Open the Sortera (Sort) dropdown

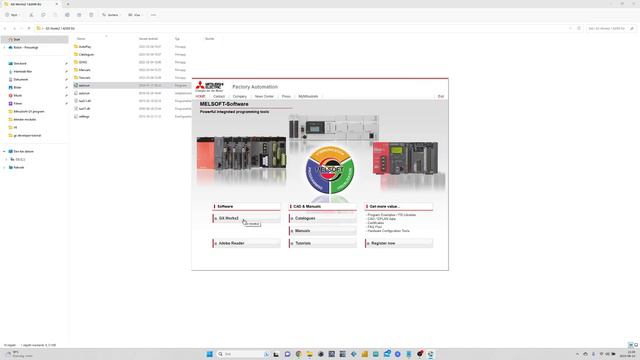tap(111, 15)
